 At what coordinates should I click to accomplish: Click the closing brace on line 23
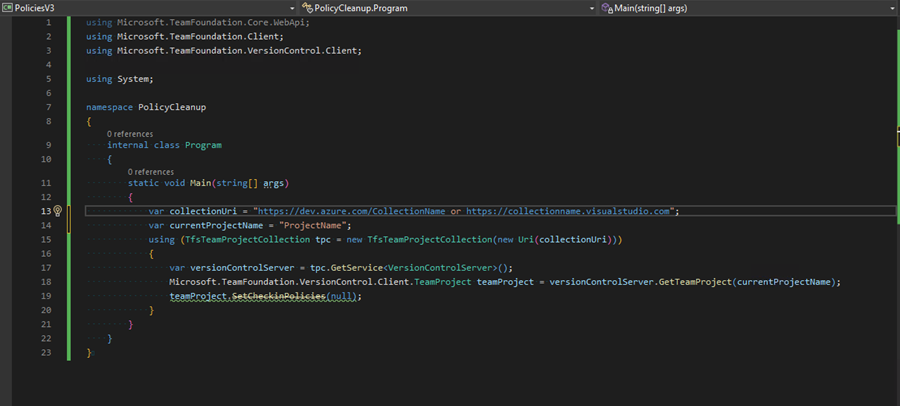(x=89, y=353)
